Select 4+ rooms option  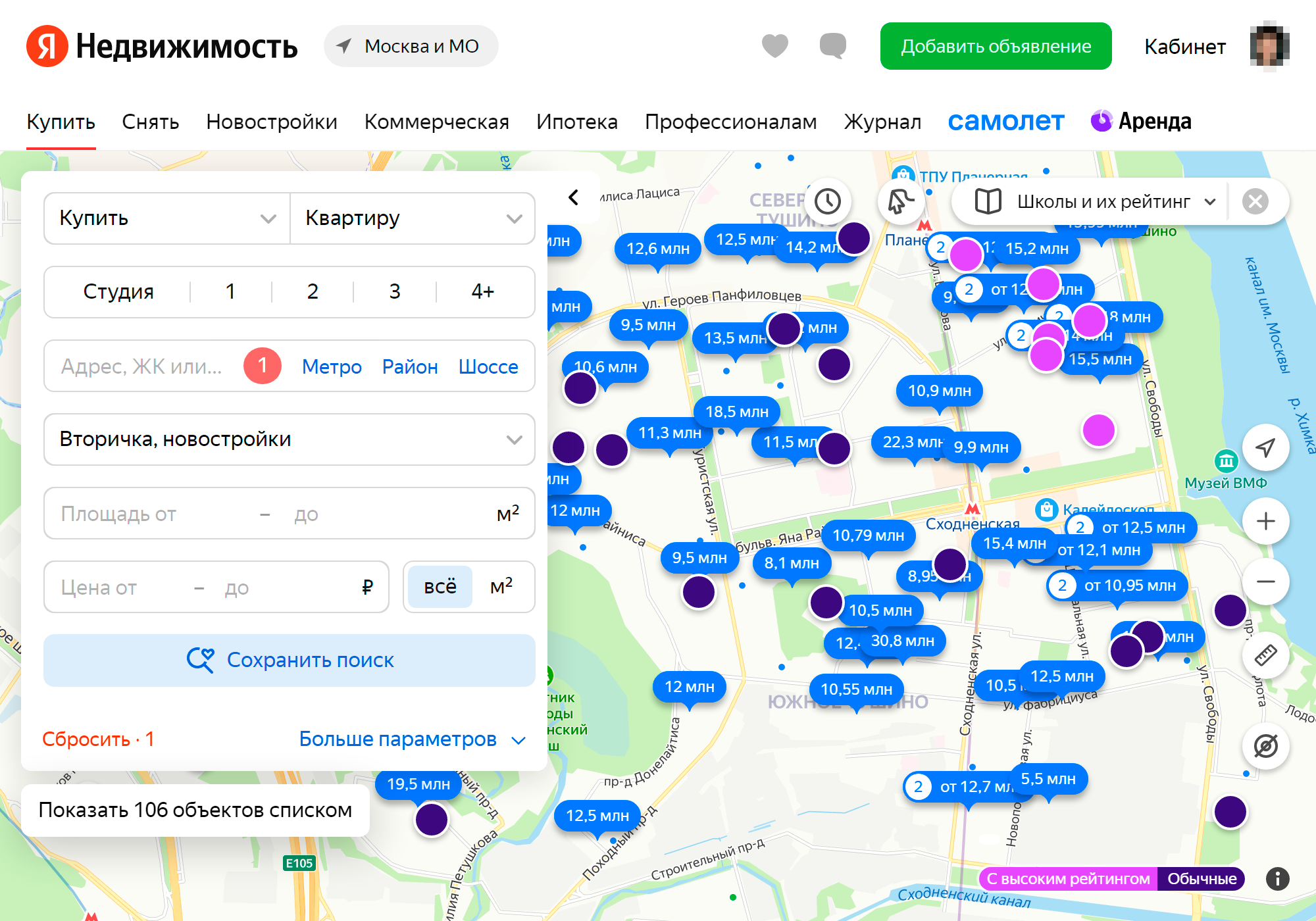[x=483, y=291]
